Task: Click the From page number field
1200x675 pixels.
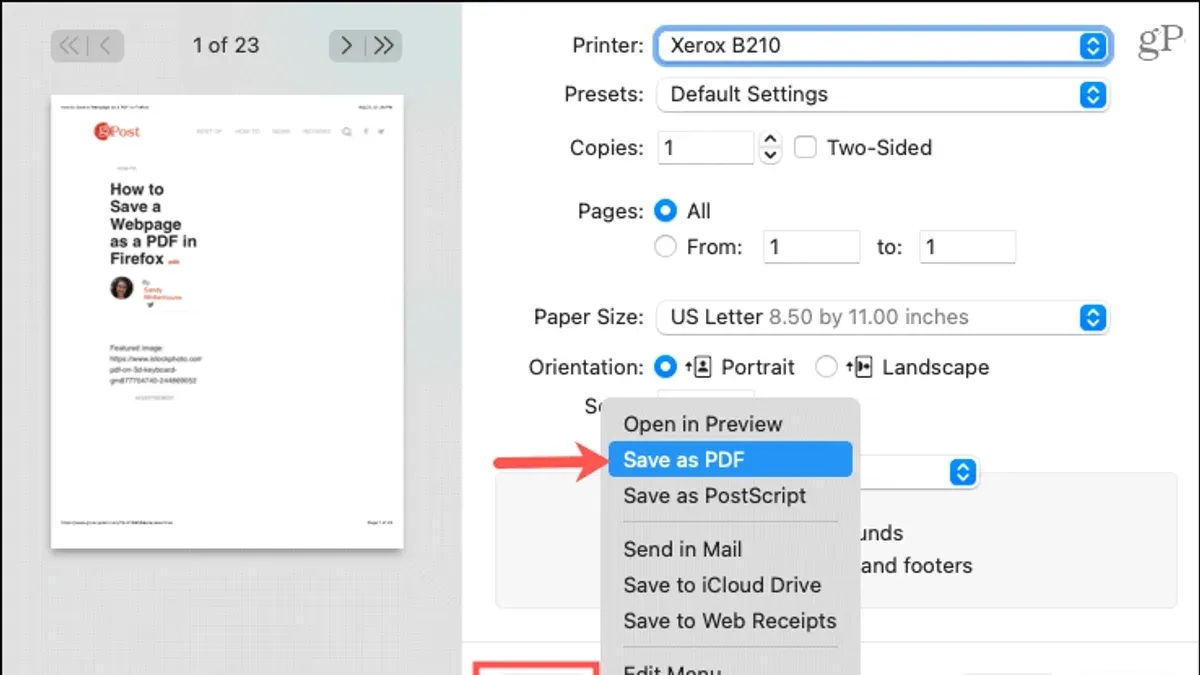Action: point(812,246)
